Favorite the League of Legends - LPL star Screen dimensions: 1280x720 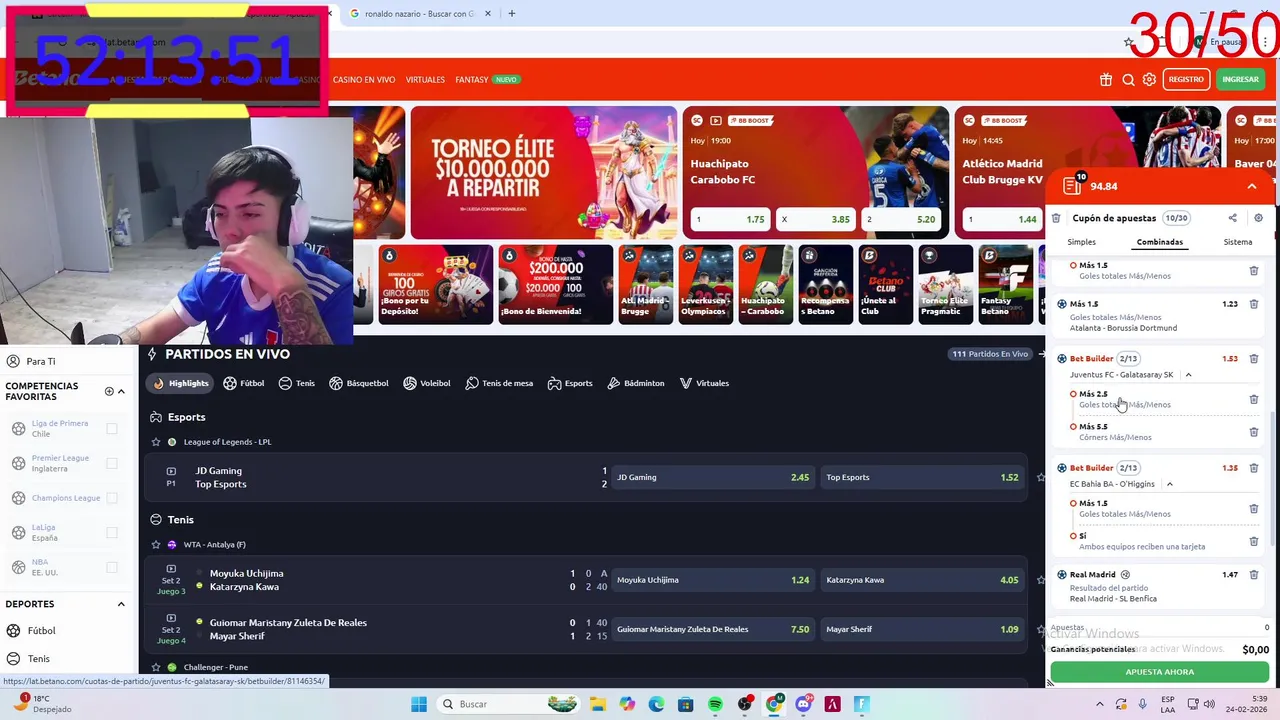point(156,442)
